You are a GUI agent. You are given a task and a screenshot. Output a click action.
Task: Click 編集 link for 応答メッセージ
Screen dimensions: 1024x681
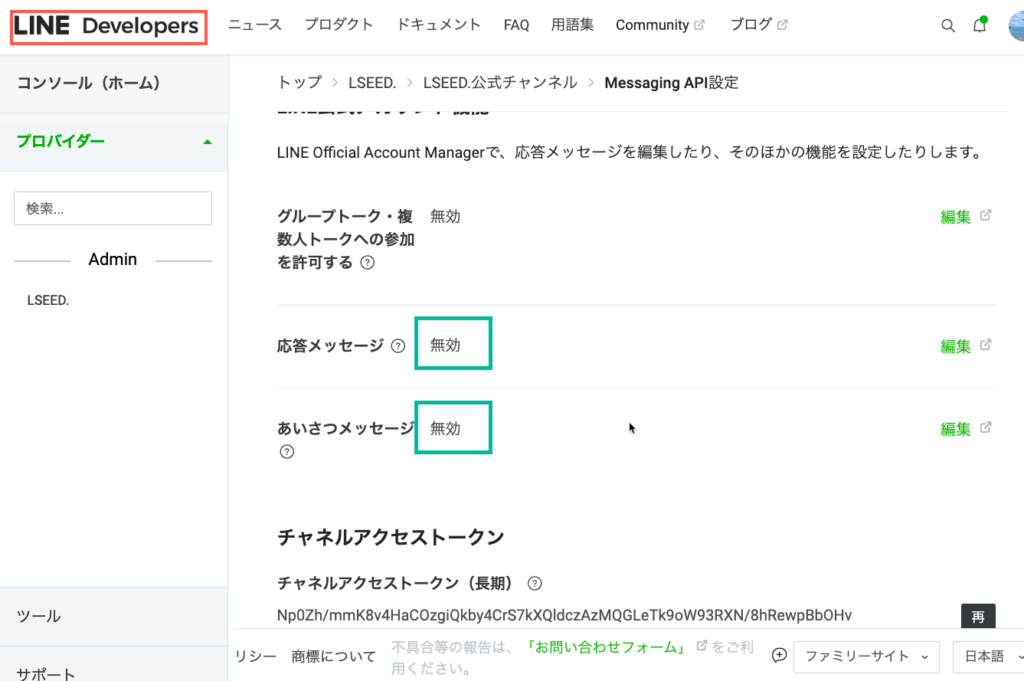coord(956,346)
